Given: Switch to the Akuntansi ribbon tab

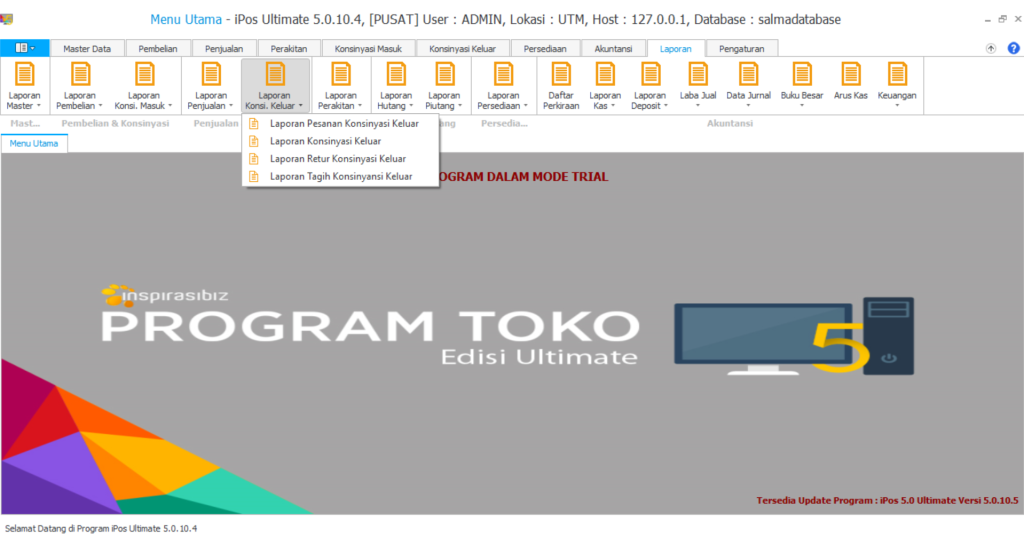Looking at the screenshot, I should point(613,48).
